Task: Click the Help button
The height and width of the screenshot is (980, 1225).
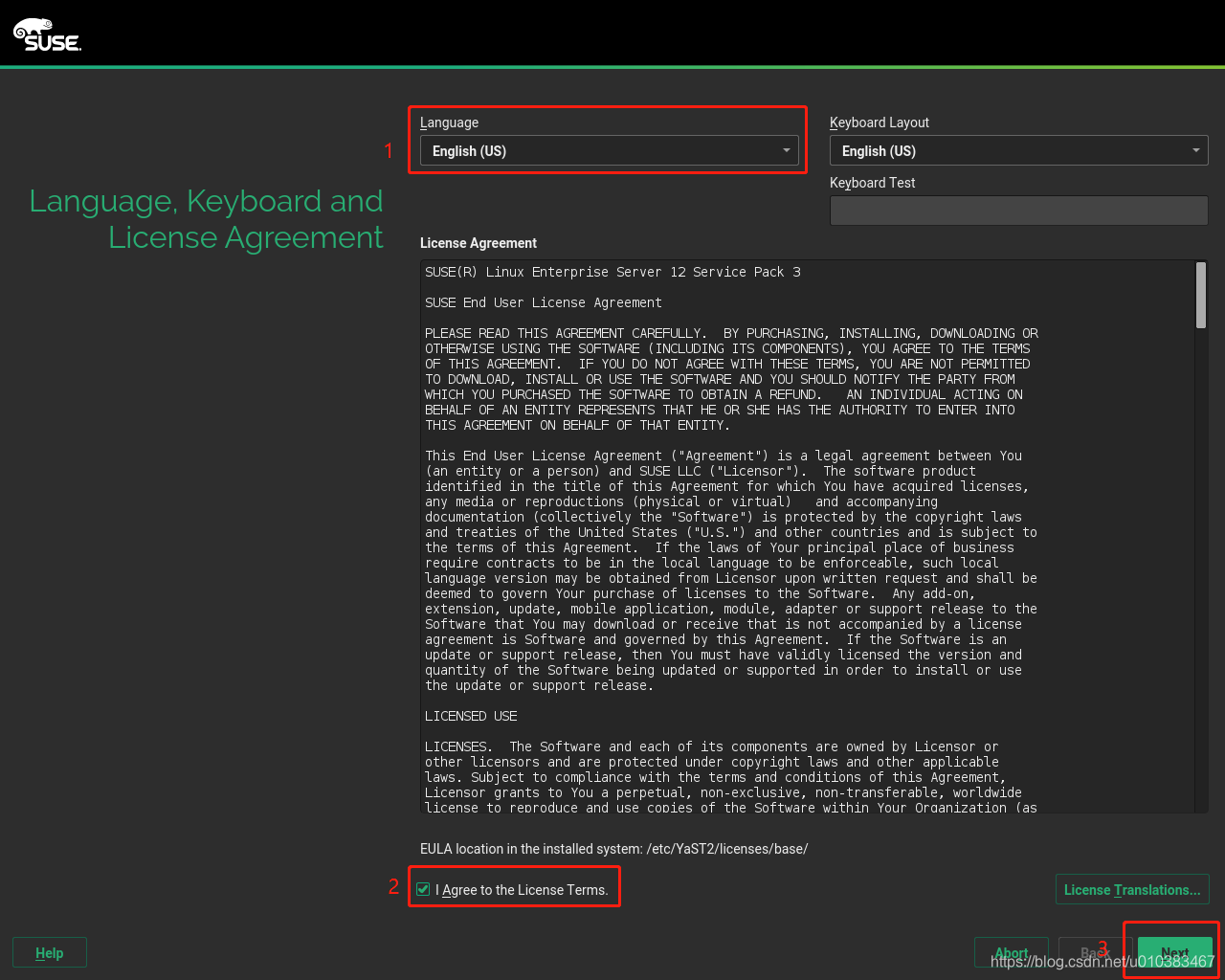Action: 50,953
